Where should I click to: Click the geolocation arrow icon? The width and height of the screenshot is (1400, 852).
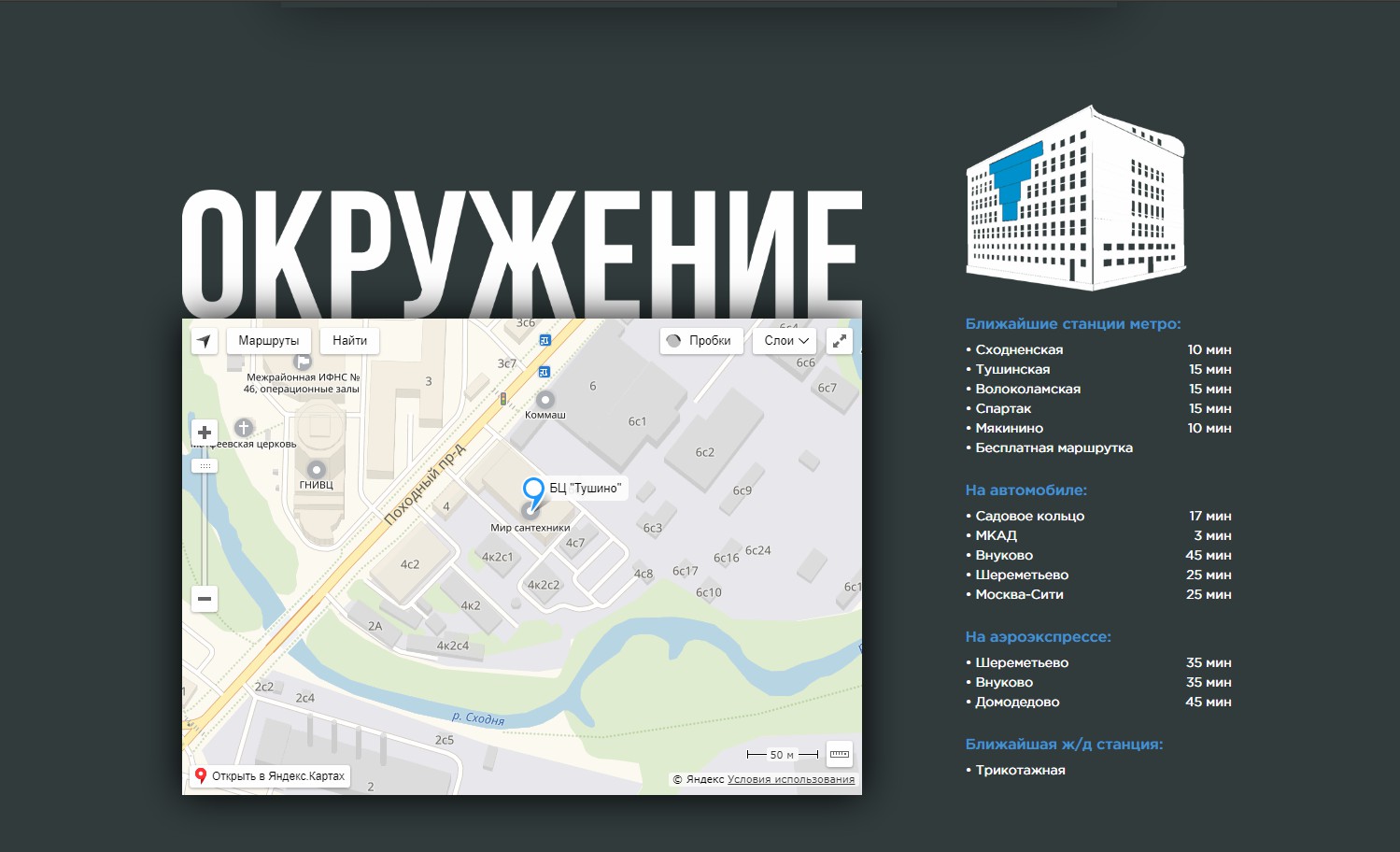(x=204, y=340)
